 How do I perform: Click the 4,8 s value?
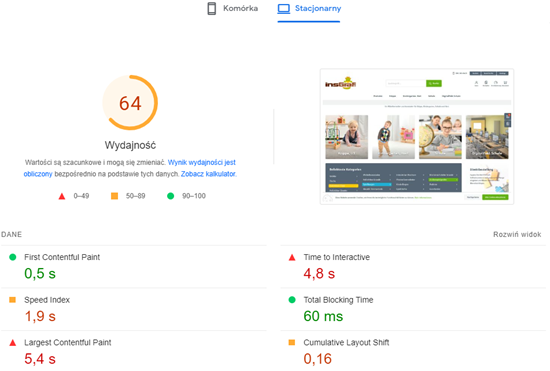coord(319,274)
